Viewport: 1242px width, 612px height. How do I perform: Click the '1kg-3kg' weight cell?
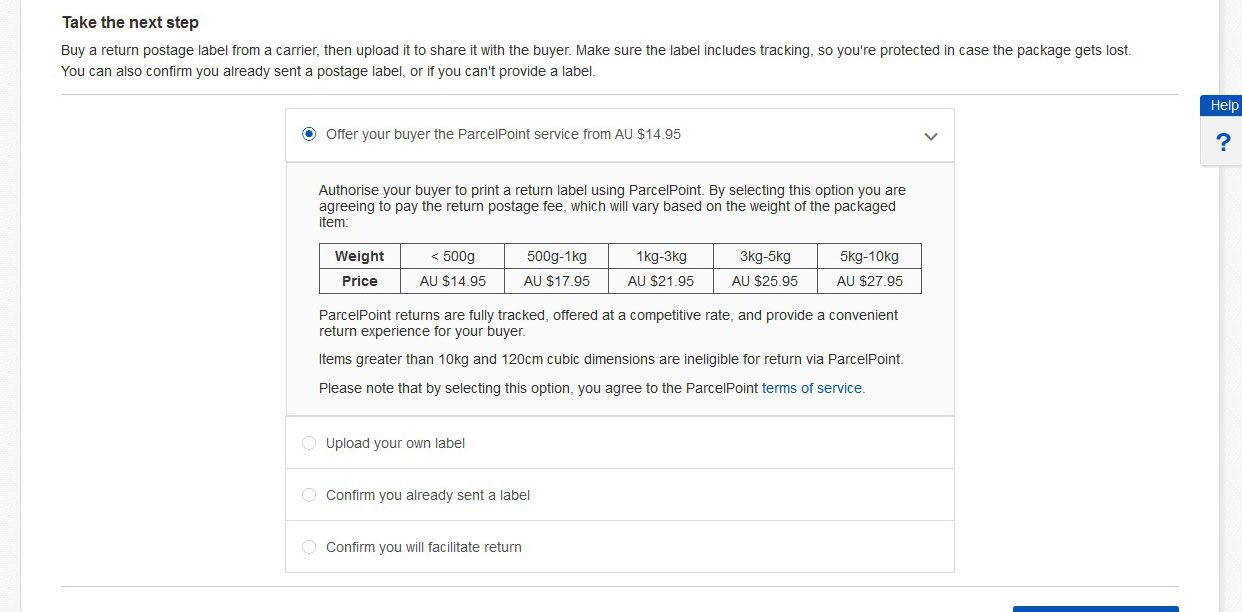coord(661,256)
